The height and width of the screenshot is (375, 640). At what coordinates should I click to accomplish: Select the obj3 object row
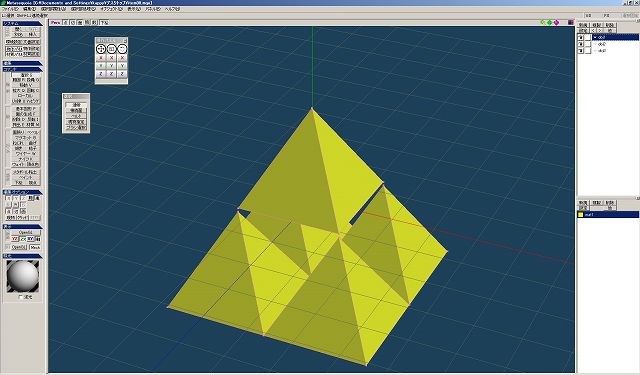pyautogui.click(x=616, y=50)
